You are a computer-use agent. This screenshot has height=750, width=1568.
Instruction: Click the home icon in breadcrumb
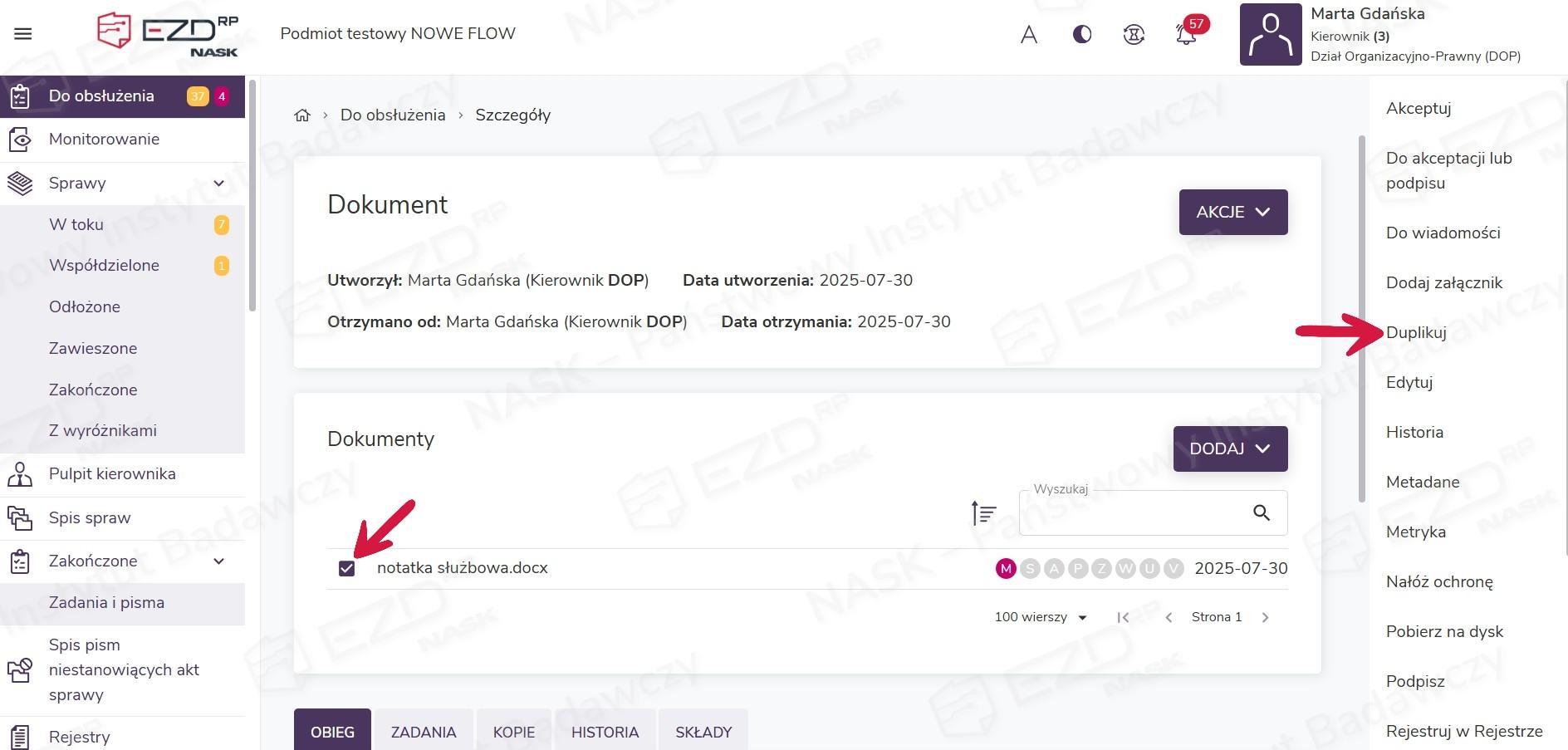tap(302, 115)
